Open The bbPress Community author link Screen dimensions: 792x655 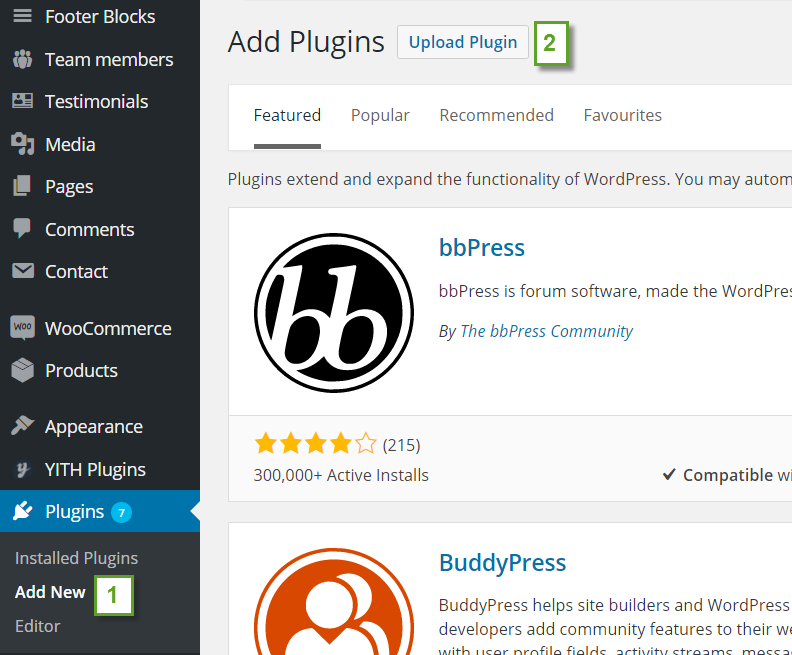pyautogui.click(x=547, y=331)
